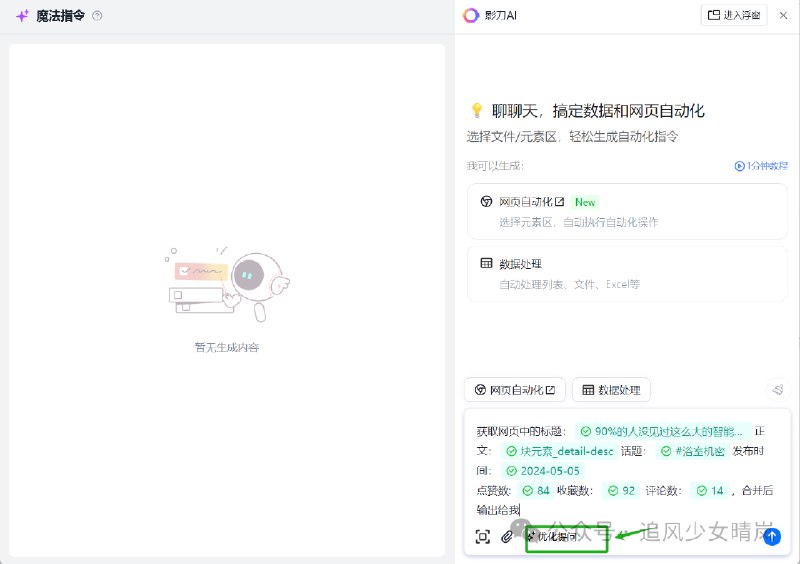Screen dimensions: 800x564
Task: Open the 1分钟教程 tutorial link
Action: tap(761, 166)
